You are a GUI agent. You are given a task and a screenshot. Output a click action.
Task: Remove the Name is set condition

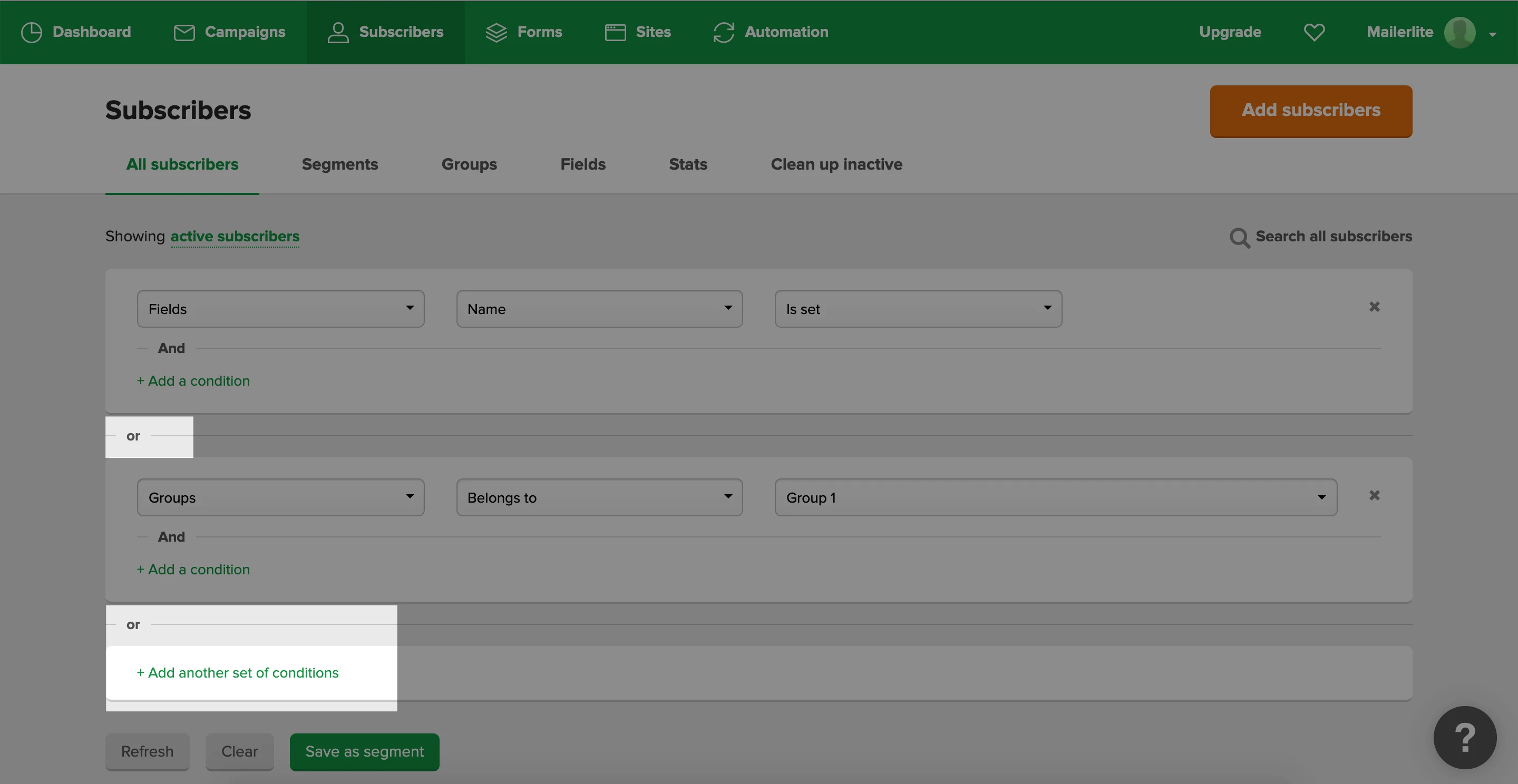(1374, 307)
